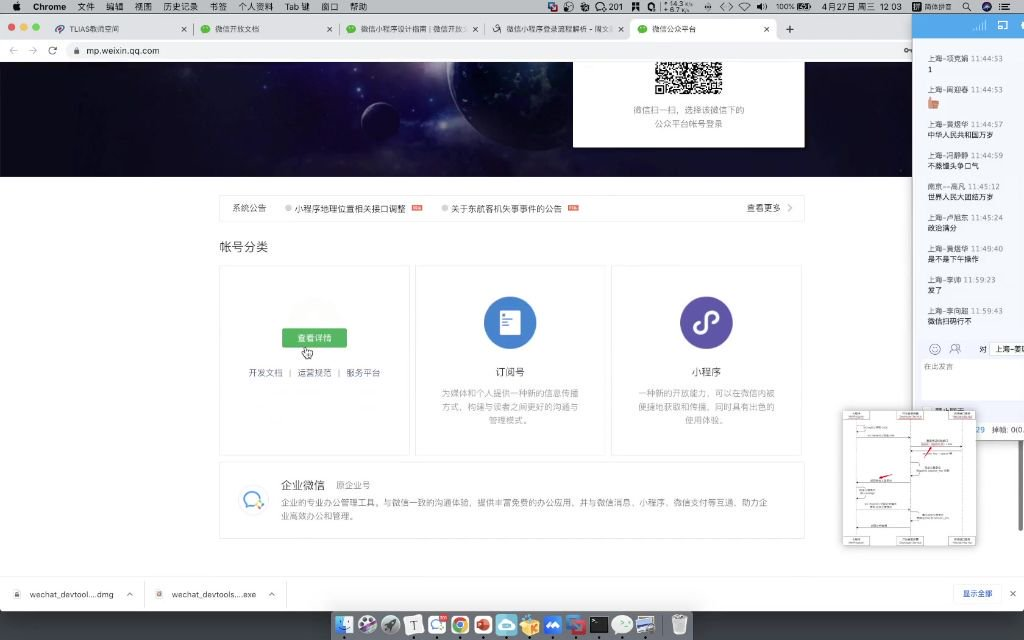The width and height of the screenshot is (1024, 640).
Task: Go back to the previous page
Action: coord(14,50)
